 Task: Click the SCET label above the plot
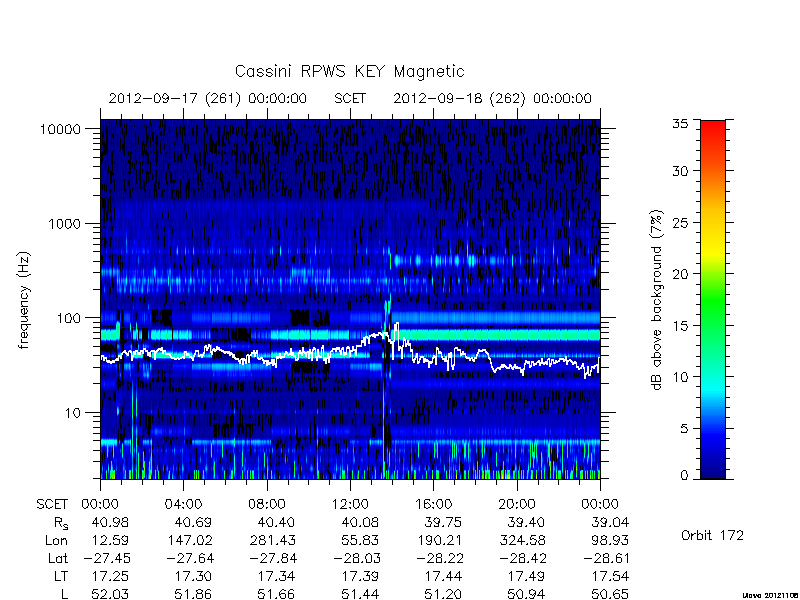(350, 98)
